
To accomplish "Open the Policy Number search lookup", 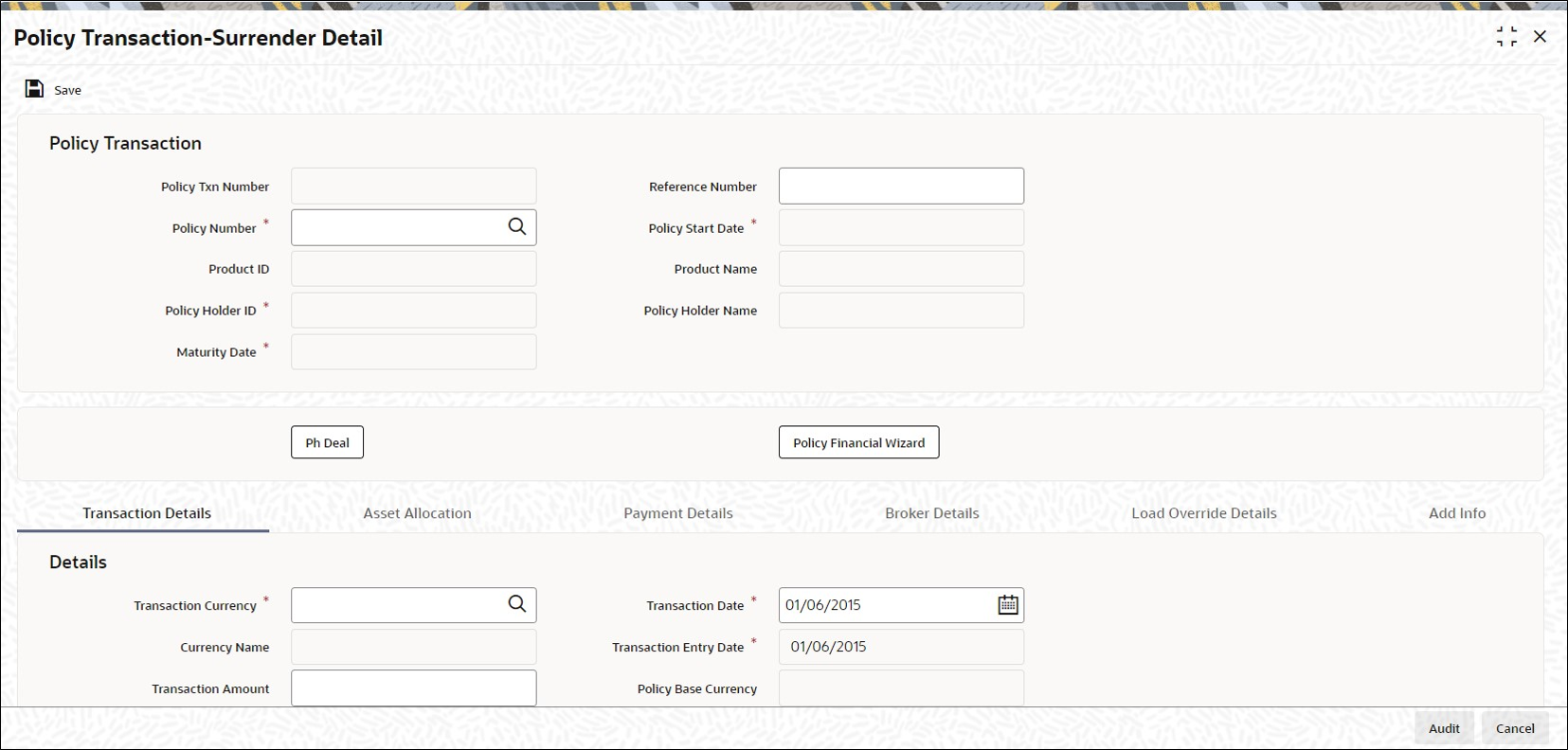I will click(x=517, y=227).
